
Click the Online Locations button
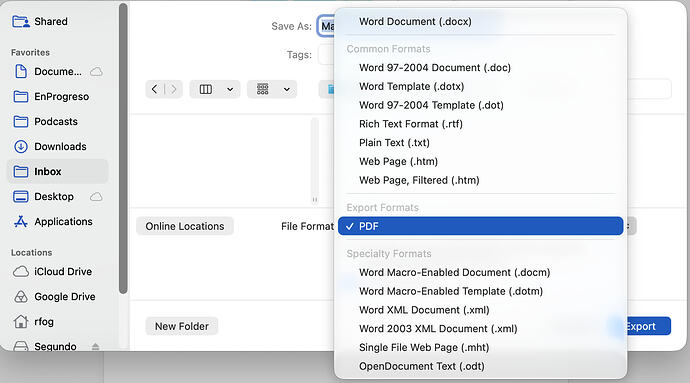[185, 226]
